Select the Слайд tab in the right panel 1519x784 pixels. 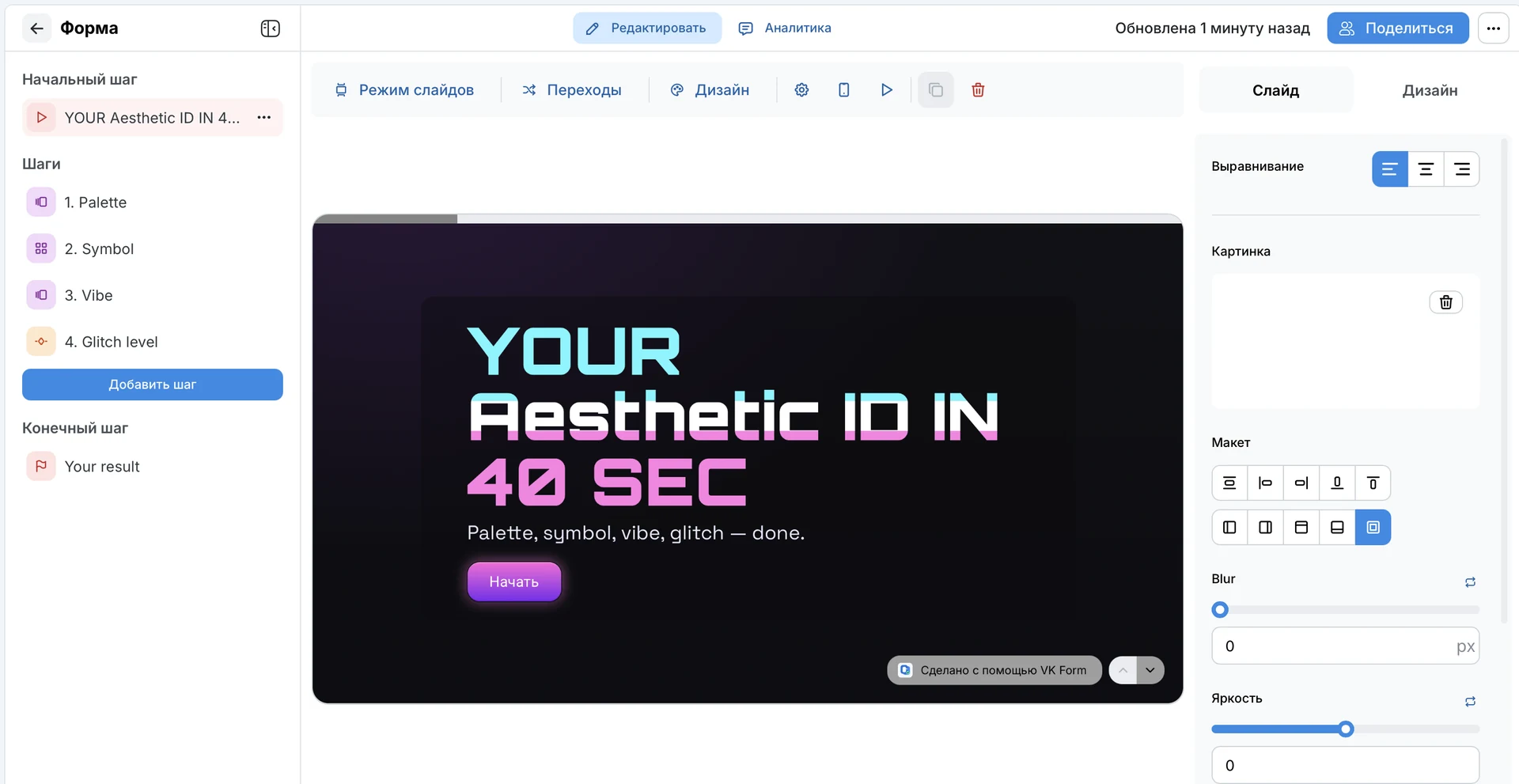(1275, 90)
